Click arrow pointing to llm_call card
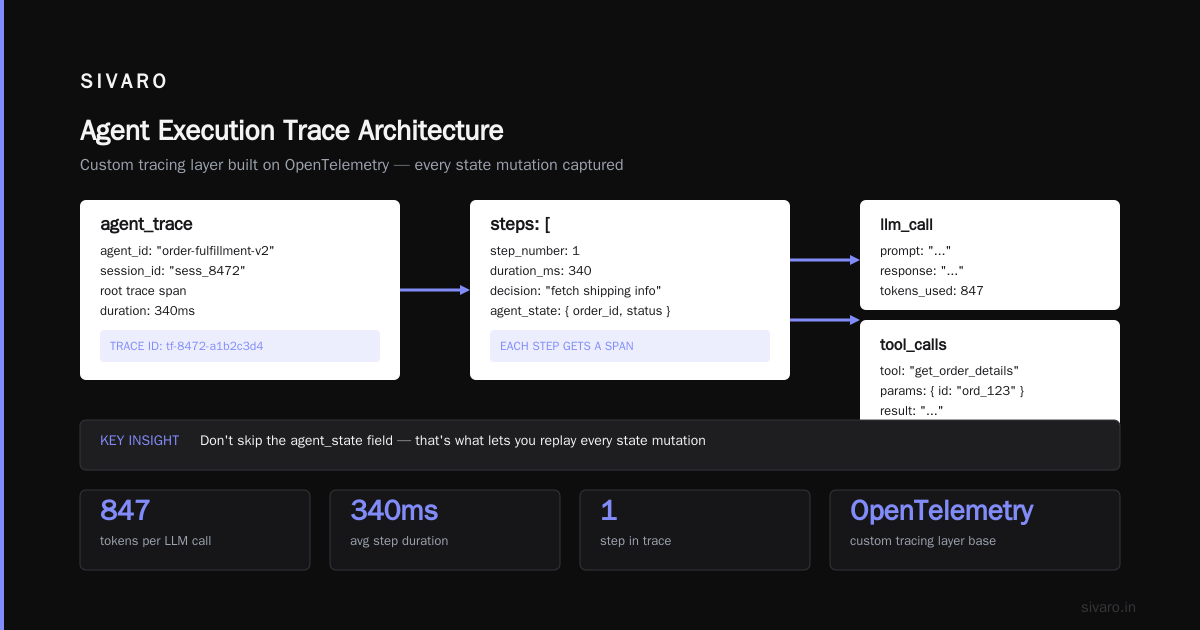This screenshot has width=1200, height=630. click(825, 260)
